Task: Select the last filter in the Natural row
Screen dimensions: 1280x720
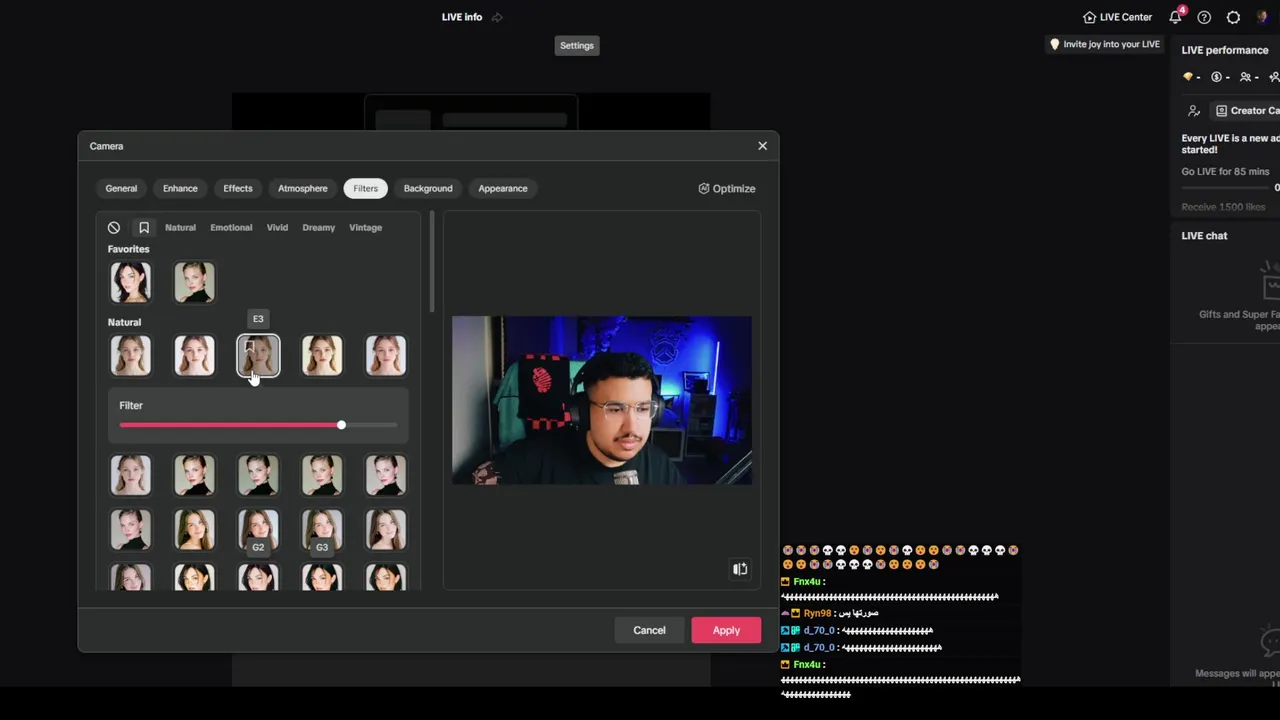Action: tap(386, 356)
